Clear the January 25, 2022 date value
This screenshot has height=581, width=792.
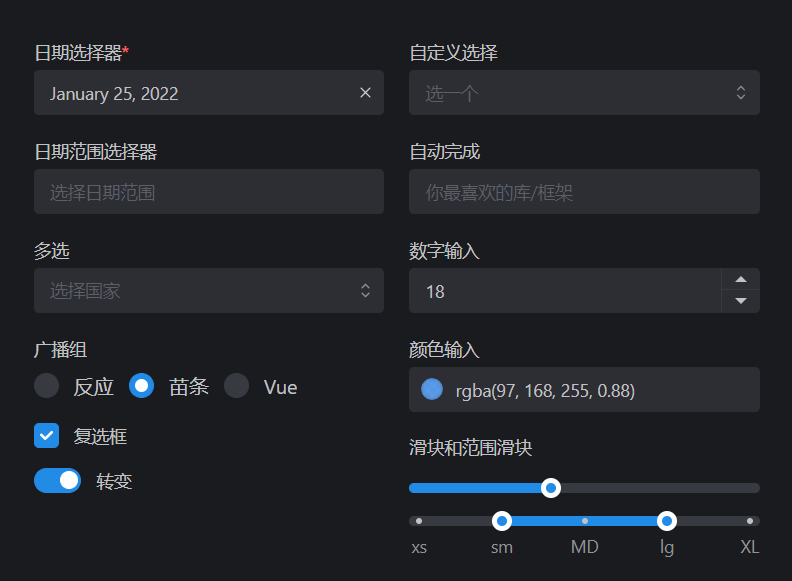click(x=365, y=92)
